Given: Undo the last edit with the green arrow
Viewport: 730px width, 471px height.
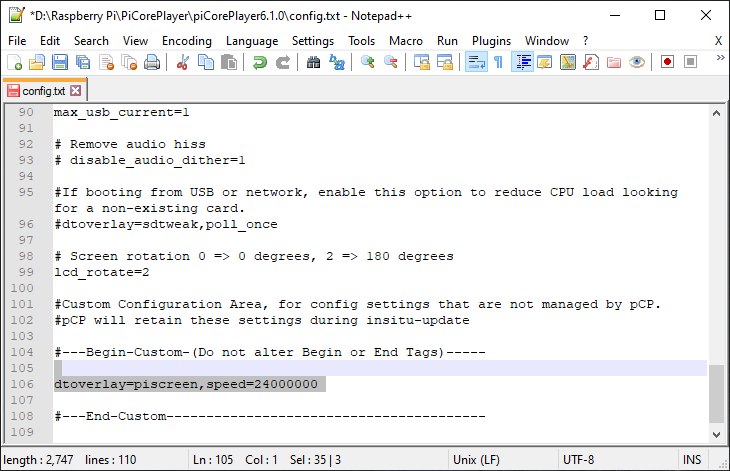Looking at the screenshot, I should click(259, 62).
